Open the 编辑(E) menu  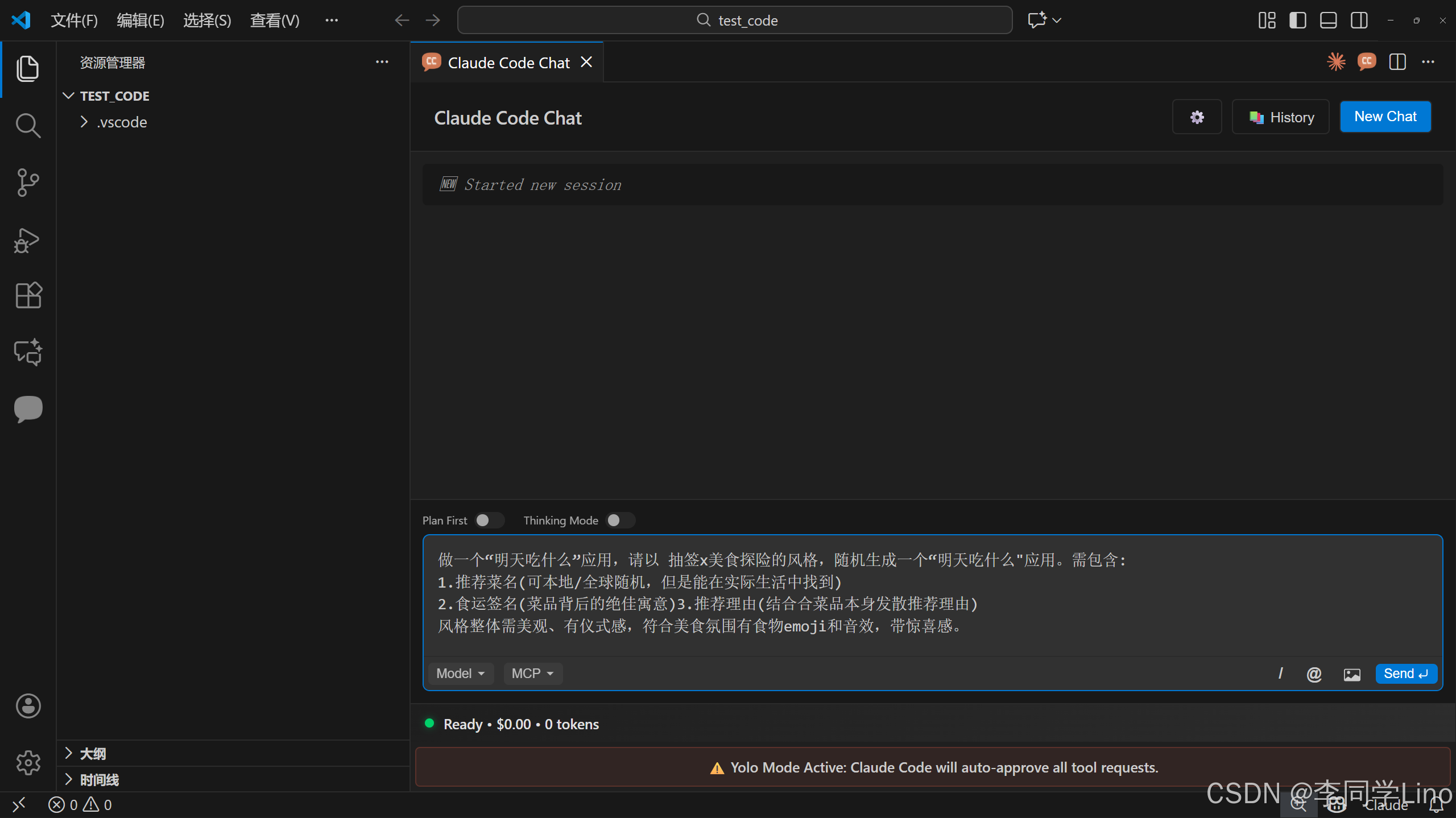click(x=140, y=20)
